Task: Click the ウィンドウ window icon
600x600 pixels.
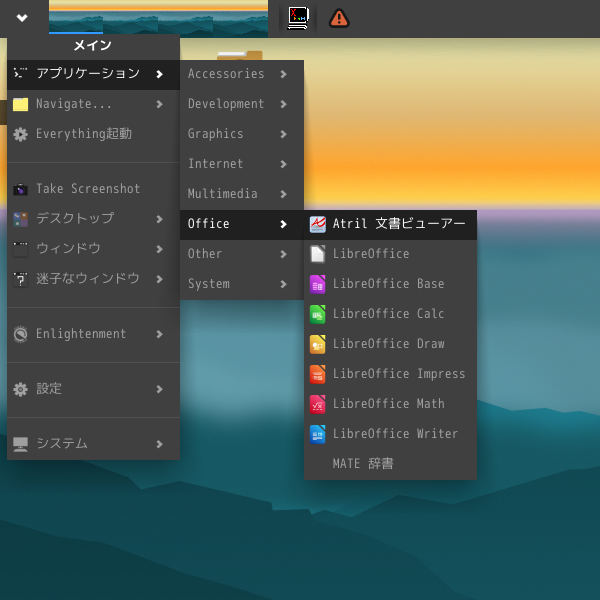Action: tap(20, 249)
